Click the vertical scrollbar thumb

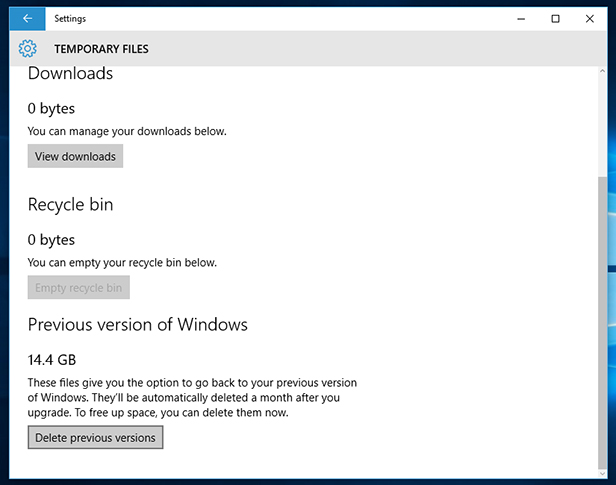pos(602,323)
